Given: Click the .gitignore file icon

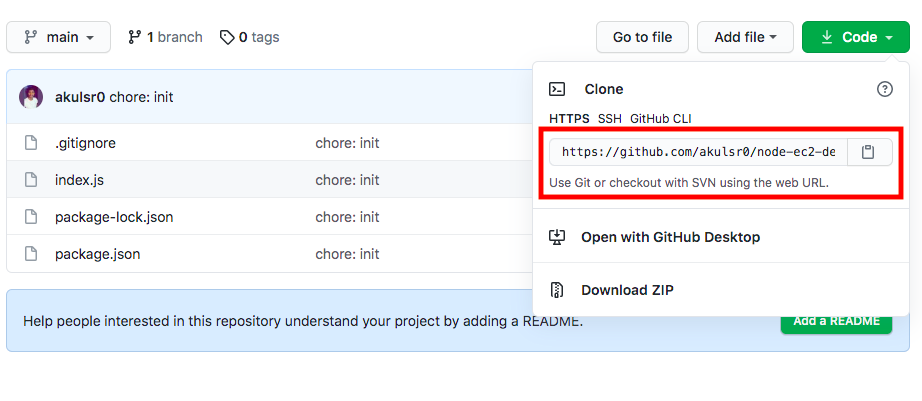Looking at the screenshot, I should pyautogui.click(x=31, y=143).
